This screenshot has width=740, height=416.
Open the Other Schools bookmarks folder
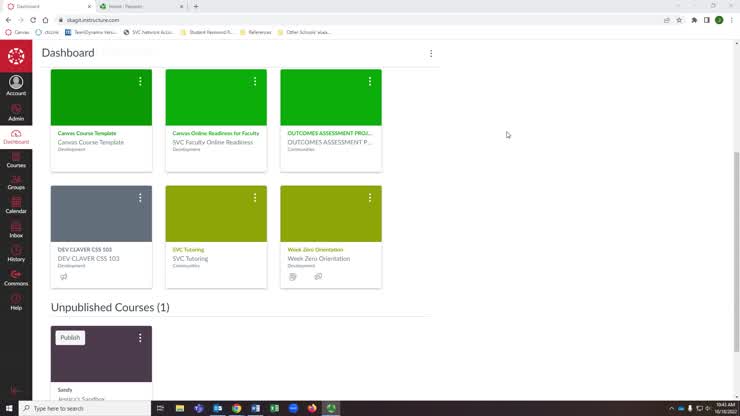[x=304, y=32]
